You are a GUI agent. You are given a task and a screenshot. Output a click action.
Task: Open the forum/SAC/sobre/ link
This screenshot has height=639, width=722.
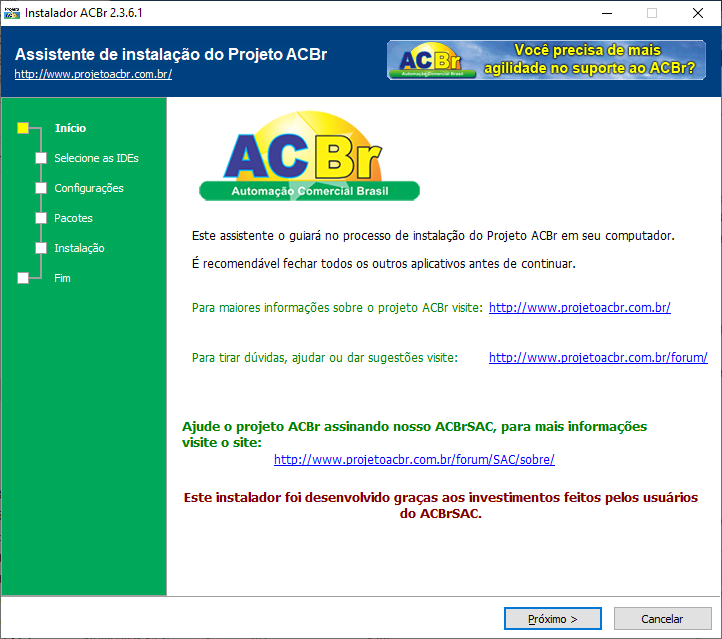tap(414, 459)
